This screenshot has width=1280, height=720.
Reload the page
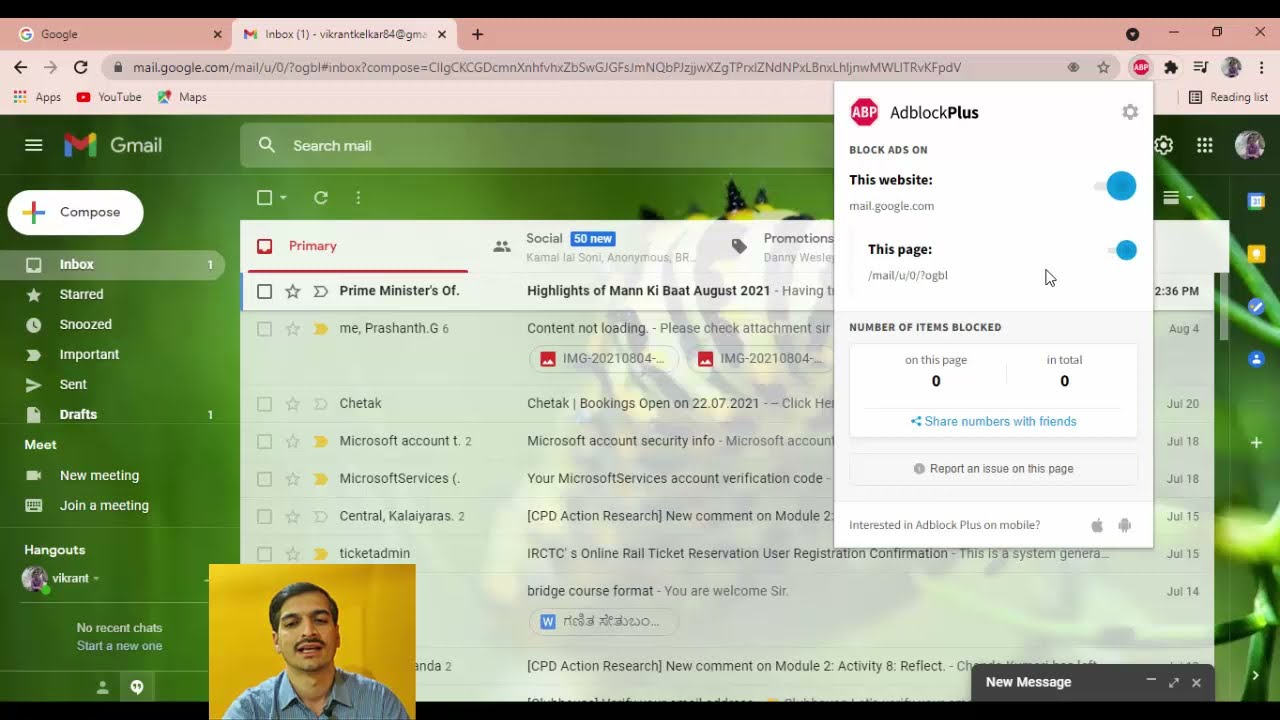tap(81, 67)
